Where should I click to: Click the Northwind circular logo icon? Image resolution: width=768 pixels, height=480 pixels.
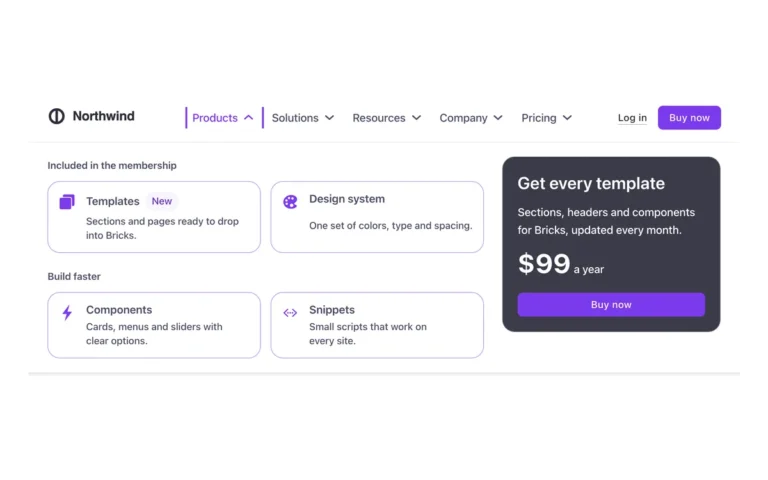tap(56, 116)
